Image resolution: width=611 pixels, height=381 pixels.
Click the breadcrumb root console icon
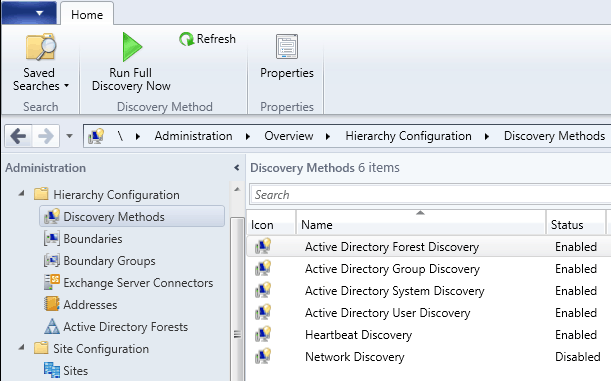click(x=96, y=136)
